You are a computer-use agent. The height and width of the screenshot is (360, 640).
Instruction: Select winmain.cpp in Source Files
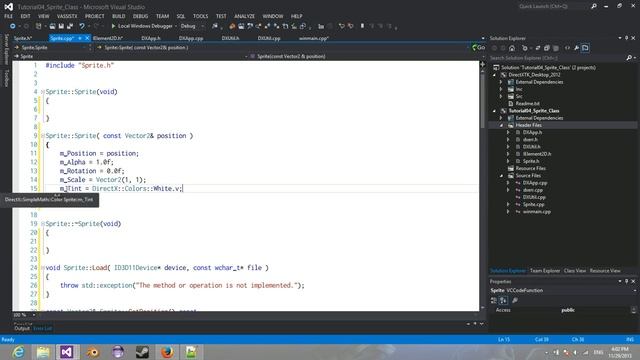click(537, 212)
